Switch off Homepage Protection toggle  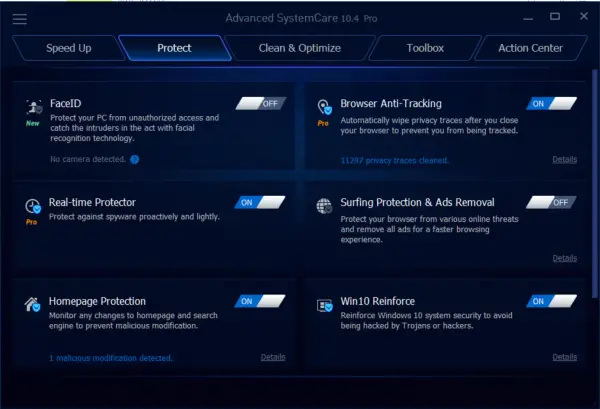[x=260, y=301]
